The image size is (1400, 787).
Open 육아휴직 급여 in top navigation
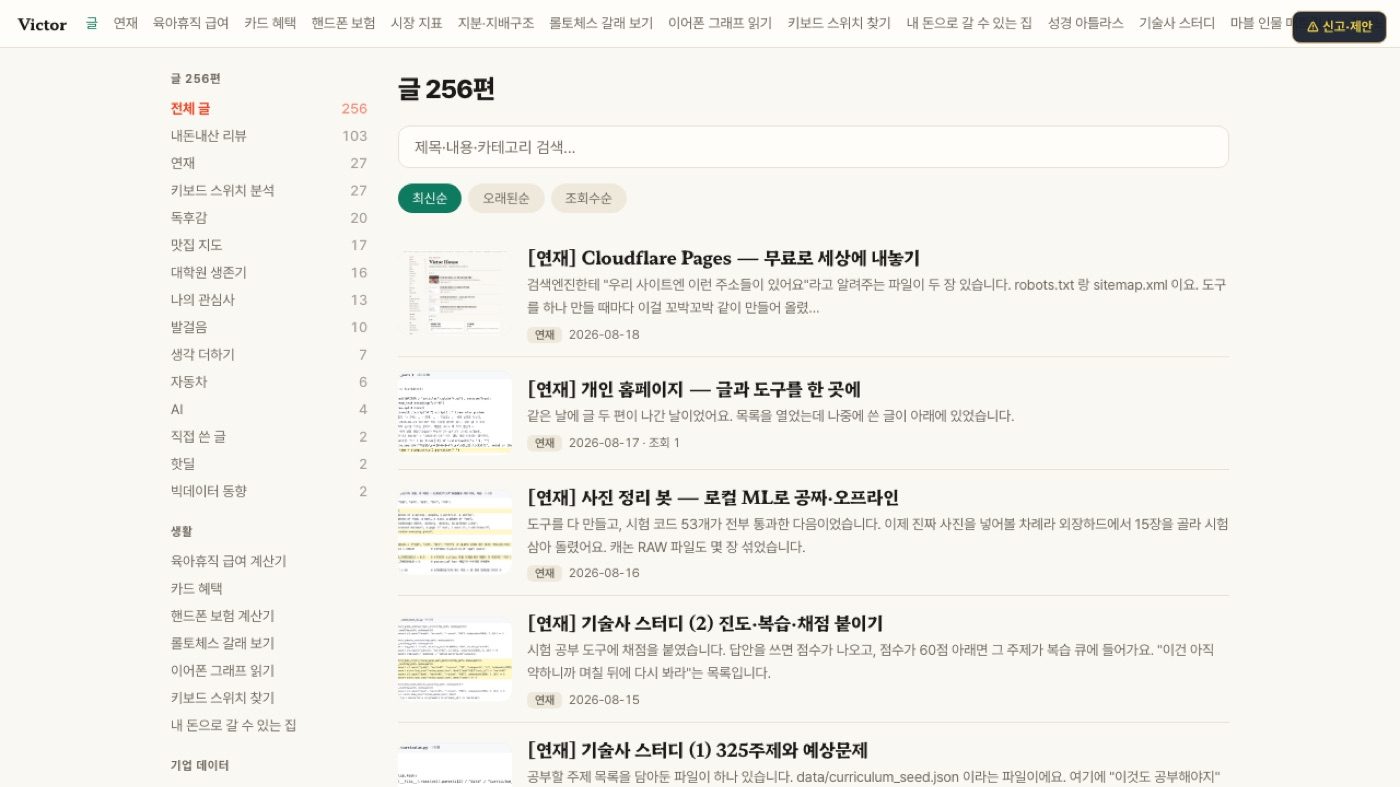[191, 23]
